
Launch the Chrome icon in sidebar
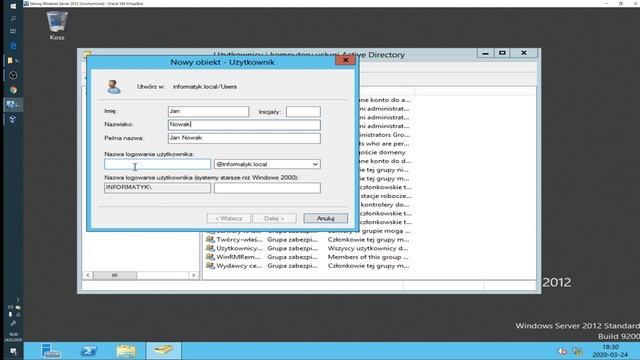point(13,90)
